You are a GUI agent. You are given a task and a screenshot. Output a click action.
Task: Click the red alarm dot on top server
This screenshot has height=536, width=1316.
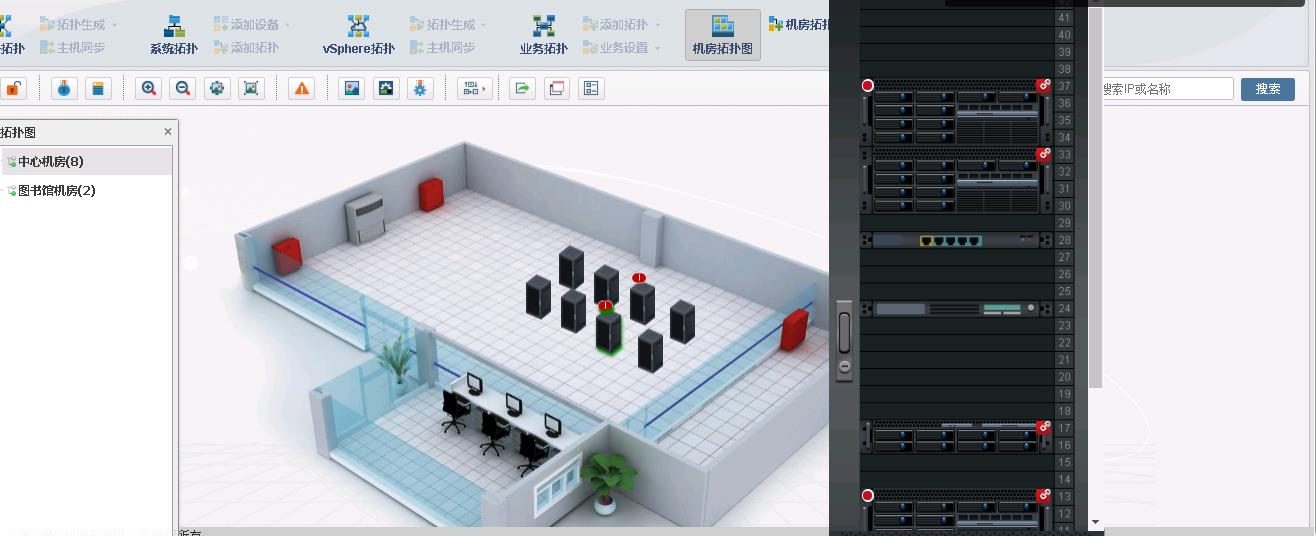(868, 86)
